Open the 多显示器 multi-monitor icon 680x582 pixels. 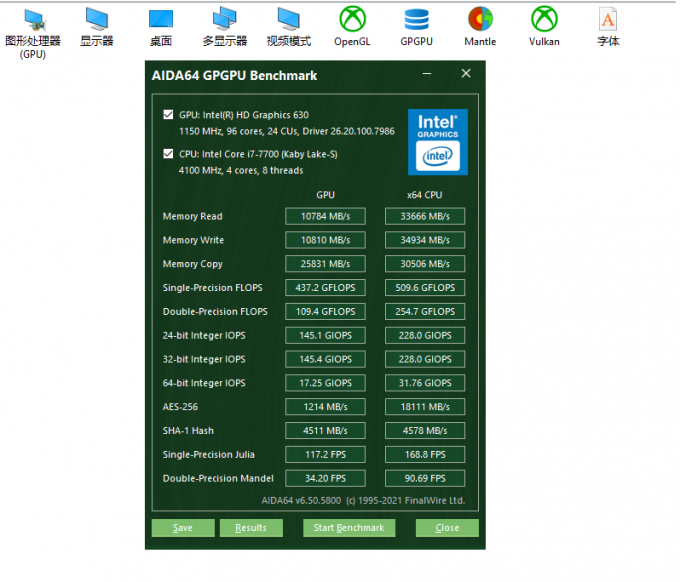click(x=225, y=27)
